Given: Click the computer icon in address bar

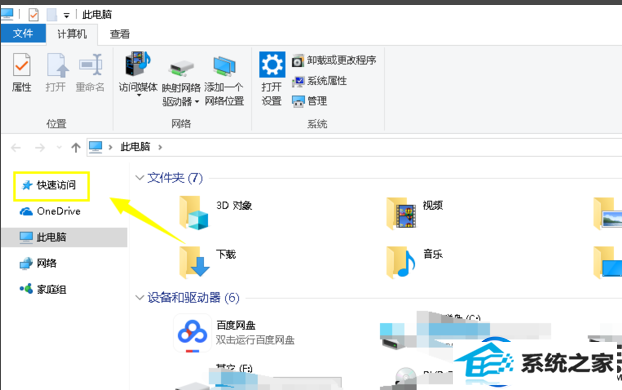Looking at the screenshot, I should (x=96, y=147).
